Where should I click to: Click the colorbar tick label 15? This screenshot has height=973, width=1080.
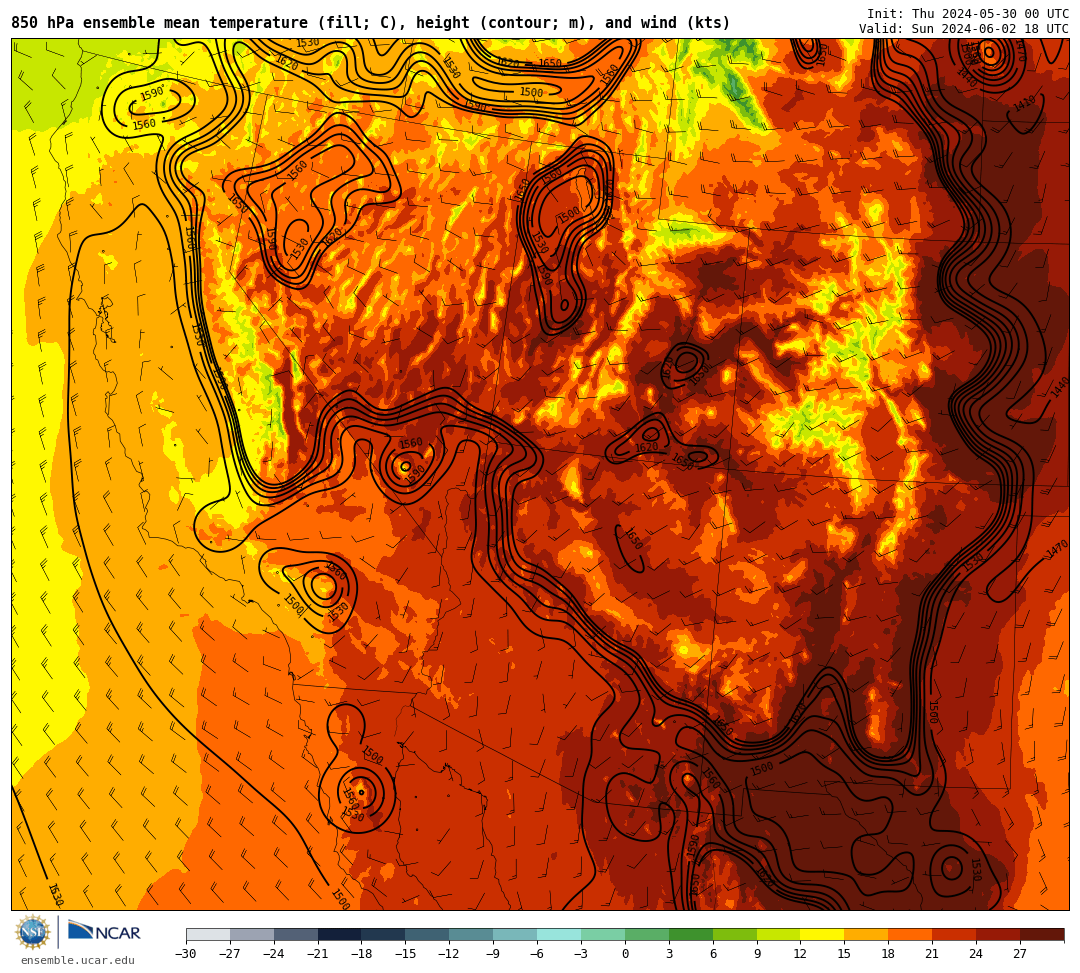pos(844,954)
